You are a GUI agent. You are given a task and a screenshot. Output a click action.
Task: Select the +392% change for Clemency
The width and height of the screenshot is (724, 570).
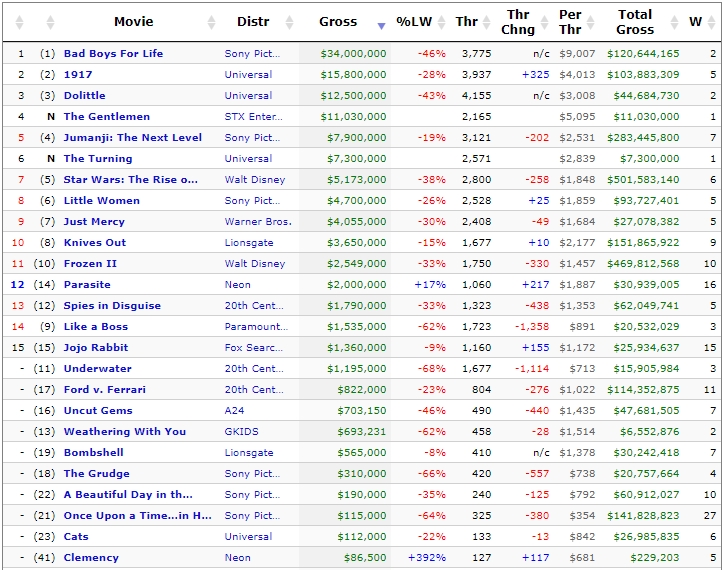click(x=427, y=558)
